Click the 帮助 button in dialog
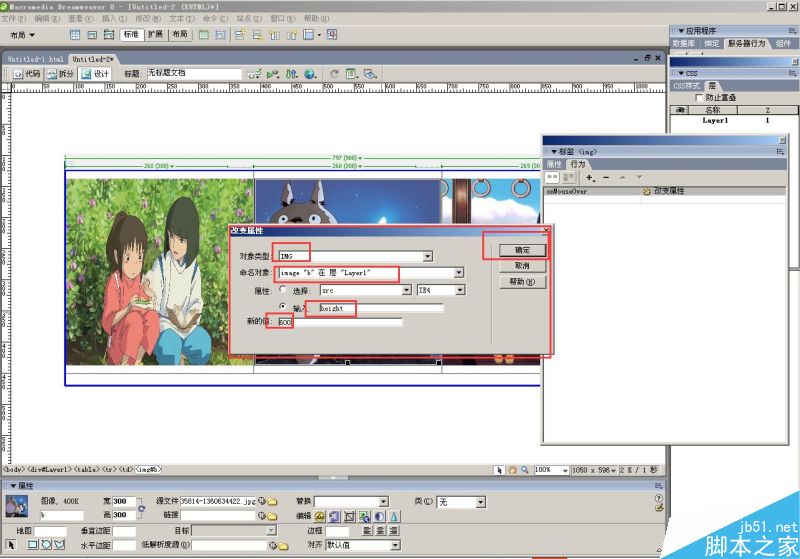The height and width of the screenshot is (559, 800). (522, 282)
